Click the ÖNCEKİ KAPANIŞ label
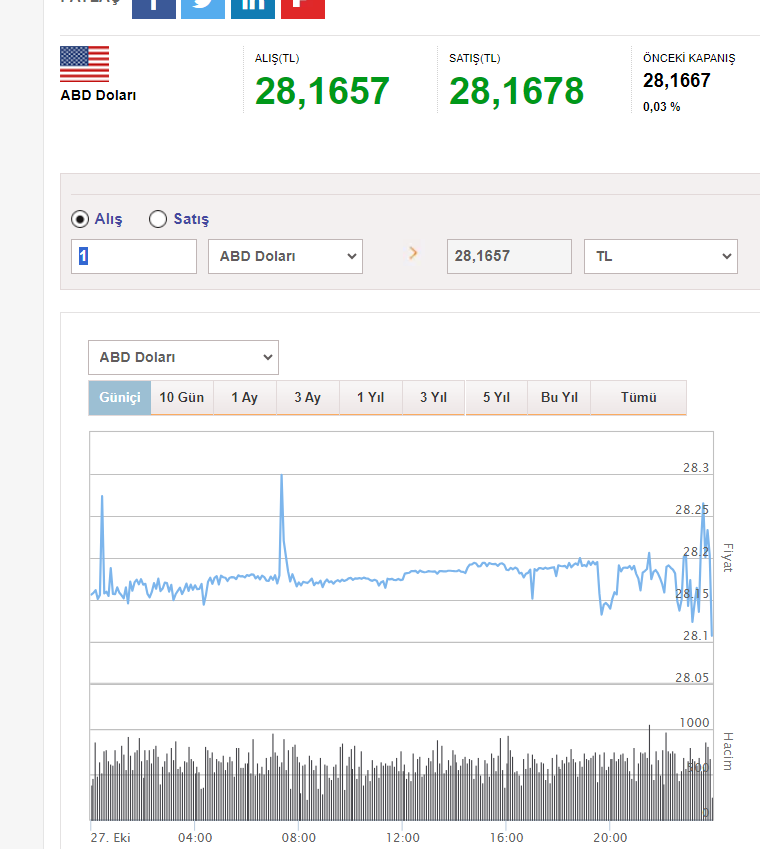 coord(689,58)
